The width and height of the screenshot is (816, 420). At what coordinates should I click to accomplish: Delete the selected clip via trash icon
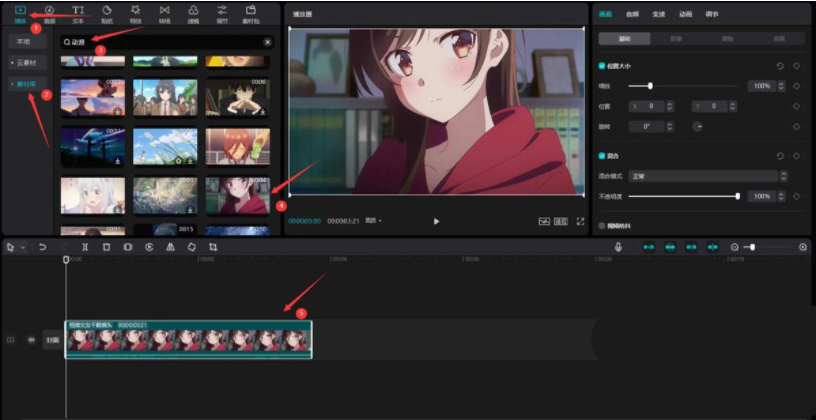[x=107, y=248]
